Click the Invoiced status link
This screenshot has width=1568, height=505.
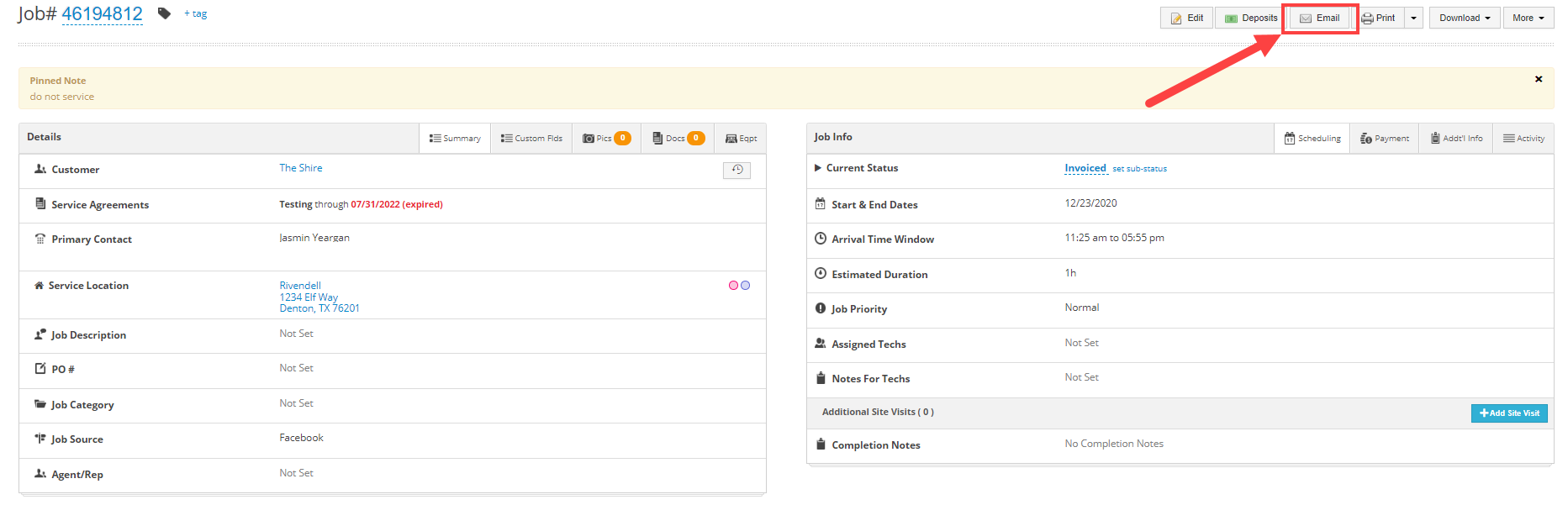[x=1085, y=168]
